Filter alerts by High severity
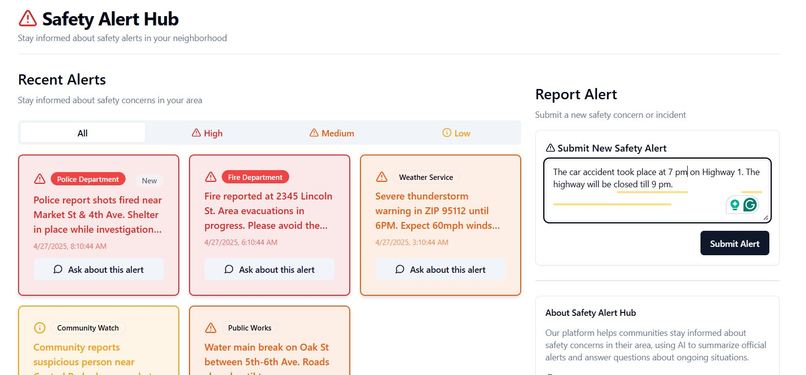Screen dimensions: 806x375 click(x=207, y=133)
